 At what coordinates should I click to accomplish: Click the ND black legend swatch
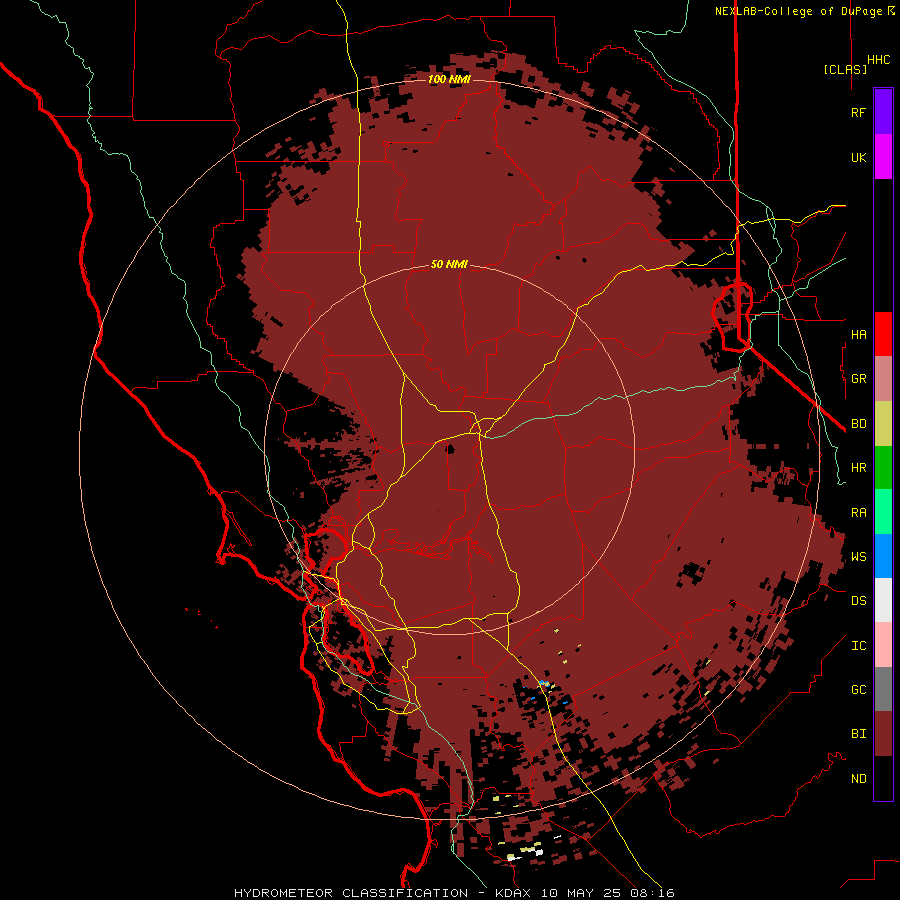pyautogui.click(x=883, y=778)
